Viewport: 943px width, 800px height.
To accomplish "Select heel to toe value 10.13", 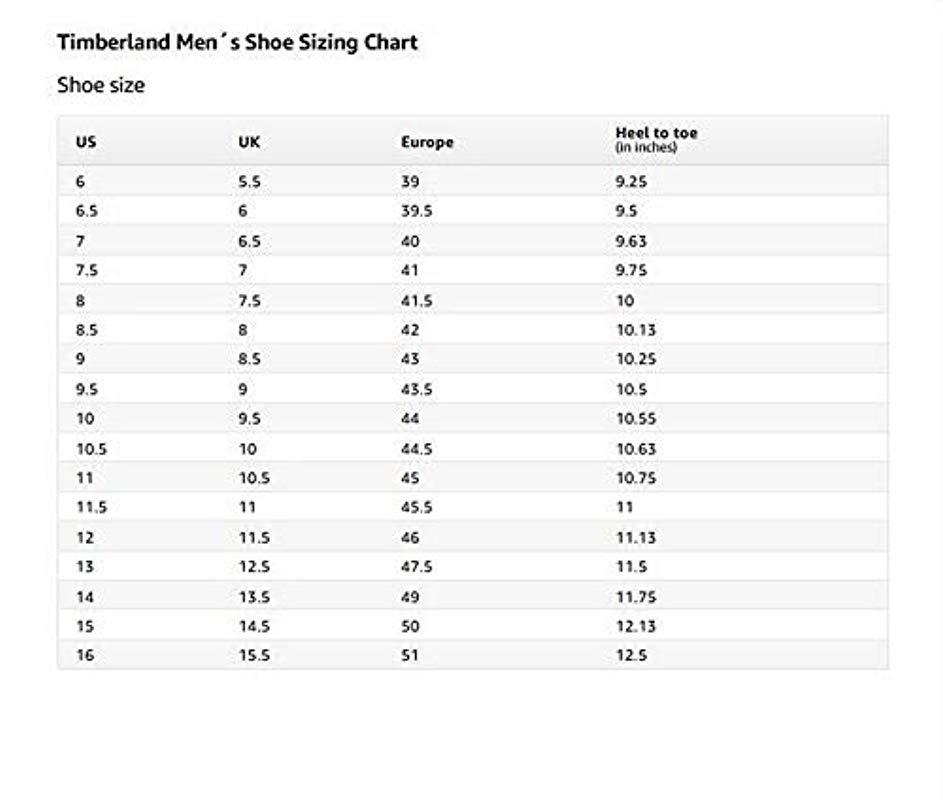I will (x=635, y=330).
